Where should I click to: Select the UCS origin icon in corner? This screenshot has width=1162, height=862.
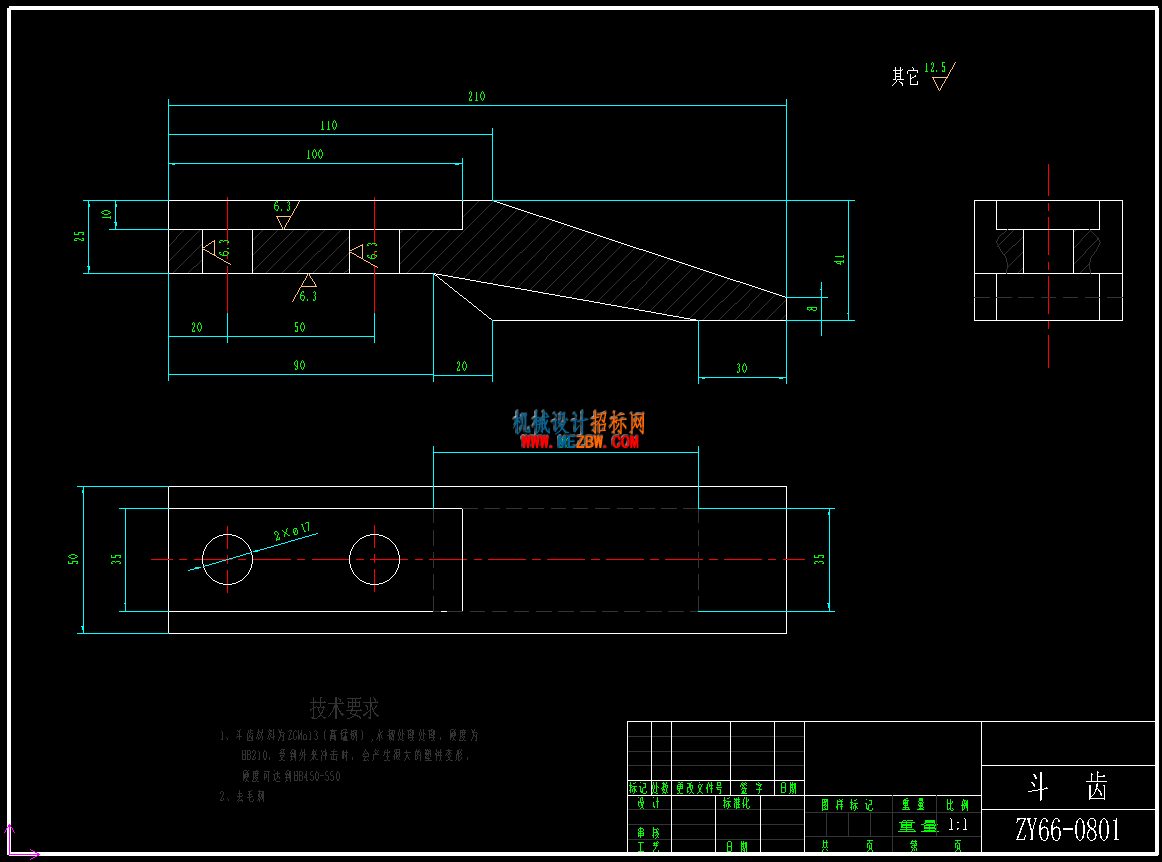coord(21,843)
